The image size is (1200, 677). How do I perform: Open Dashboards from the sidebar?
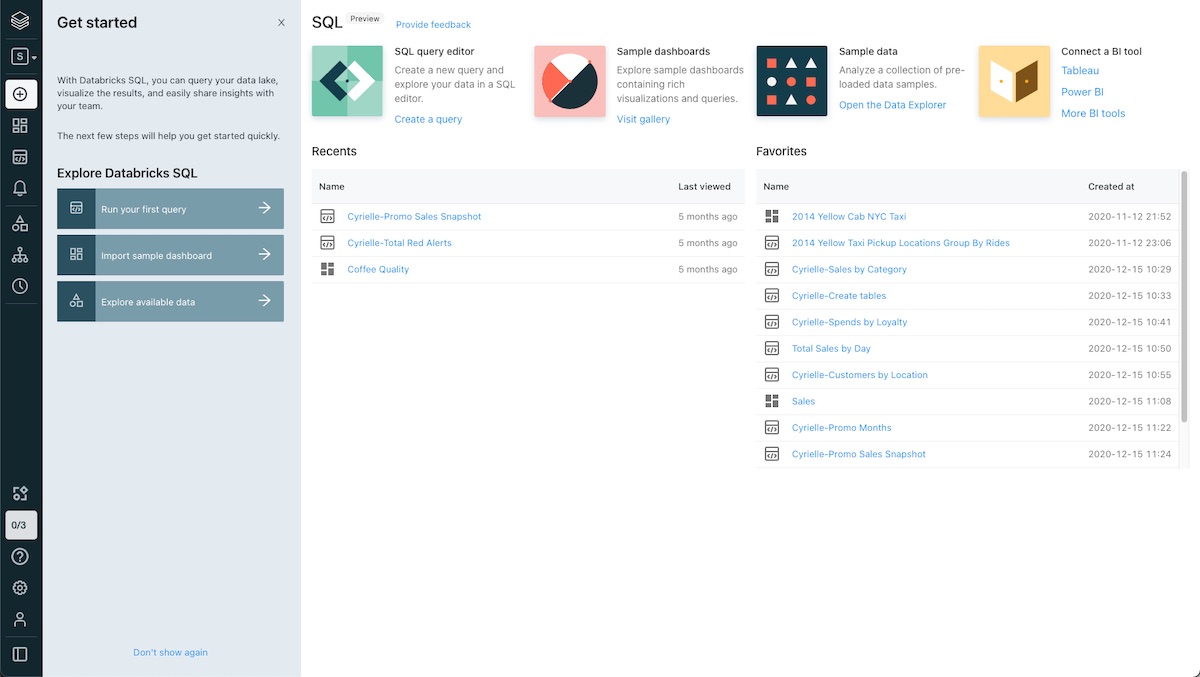click(20, 126)
